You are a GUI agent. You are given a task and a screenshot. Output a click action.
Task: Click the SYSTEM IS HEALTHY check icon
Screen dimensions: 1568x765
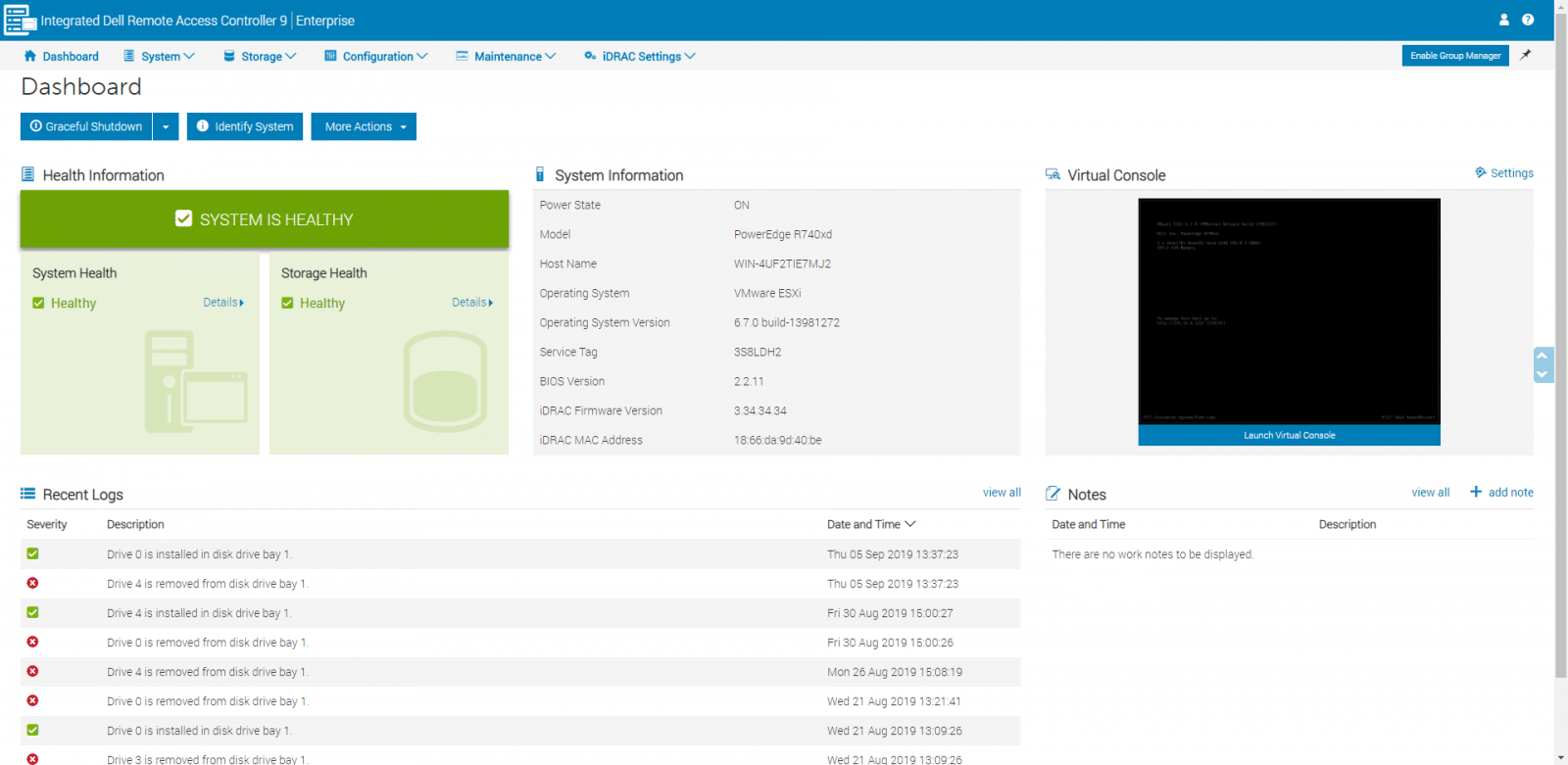pyautogui.click(x=183, y=218)
